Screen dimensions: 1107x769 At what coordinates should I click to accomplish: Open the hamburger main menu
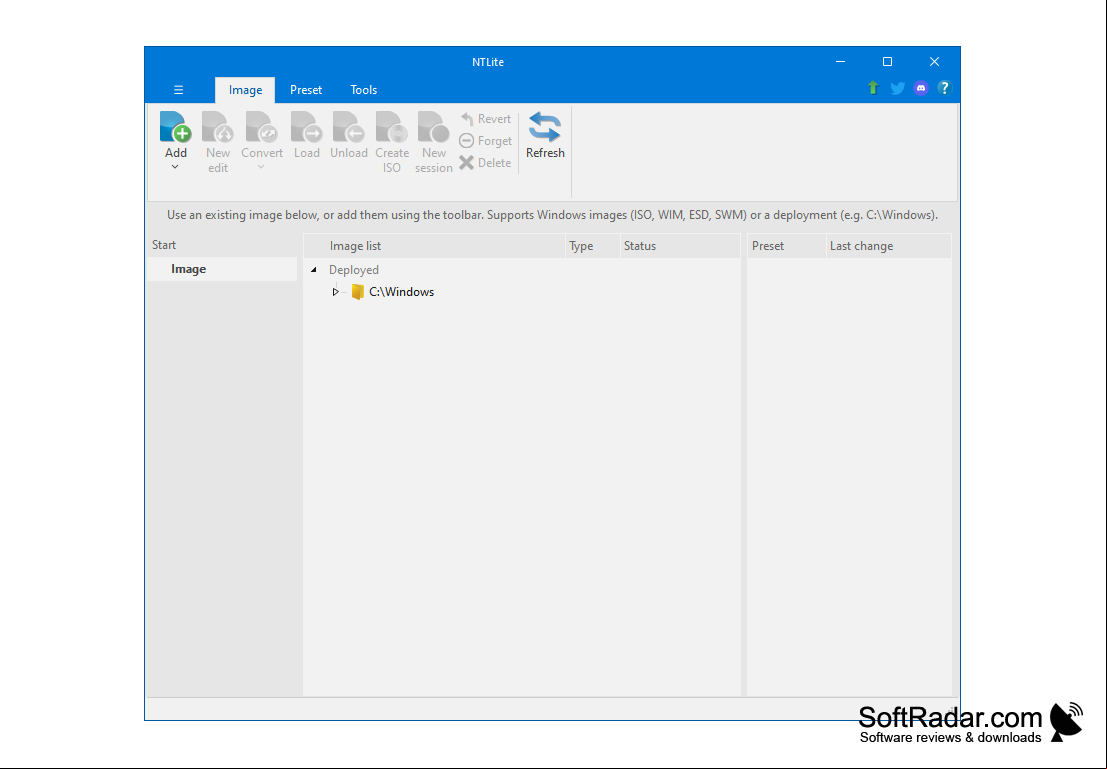[x=179, y=90]
